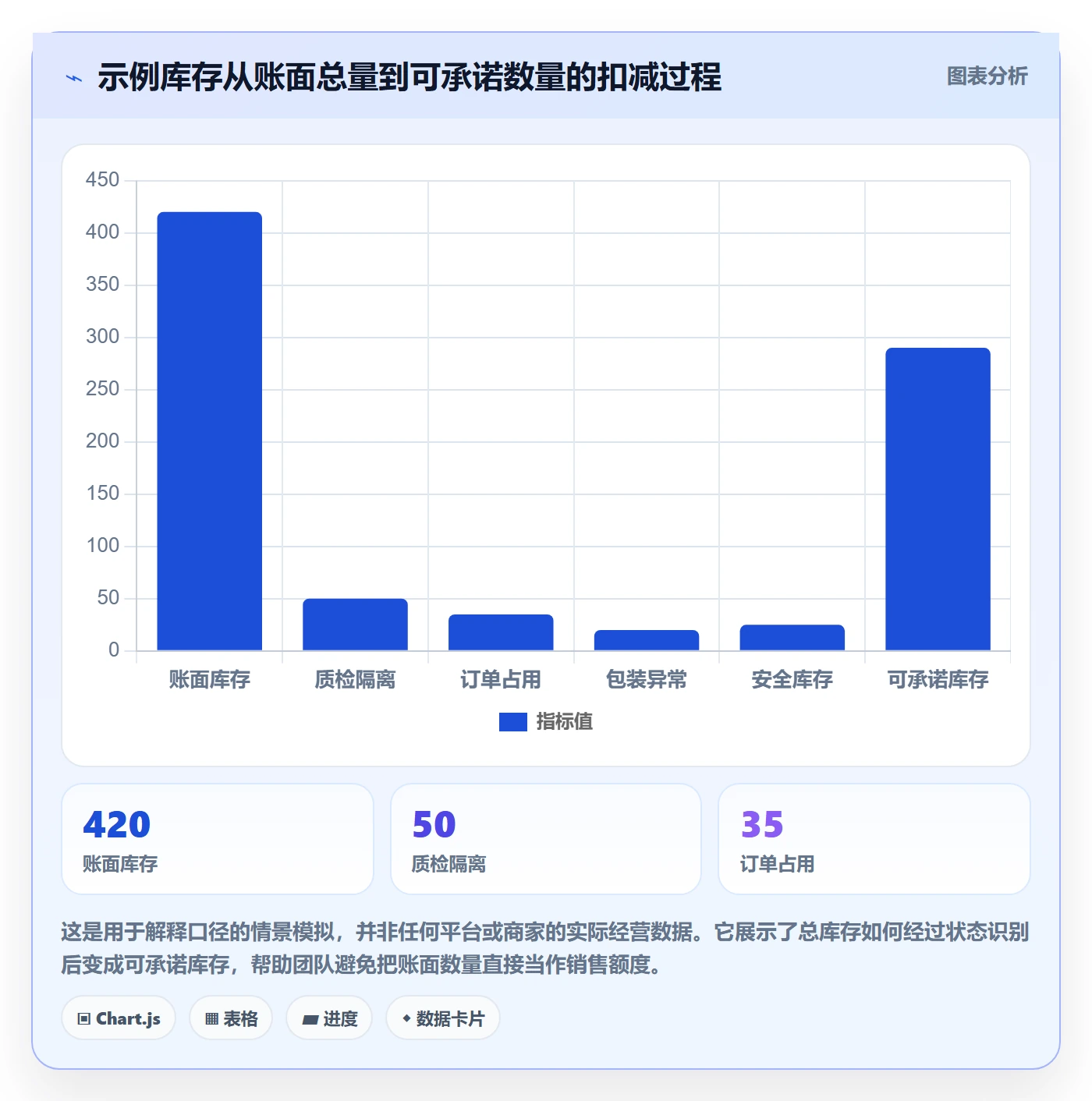Select the 账面库存 bar in chart
This screenshot has width=1092, height=1101.
[x=210, y=430]
